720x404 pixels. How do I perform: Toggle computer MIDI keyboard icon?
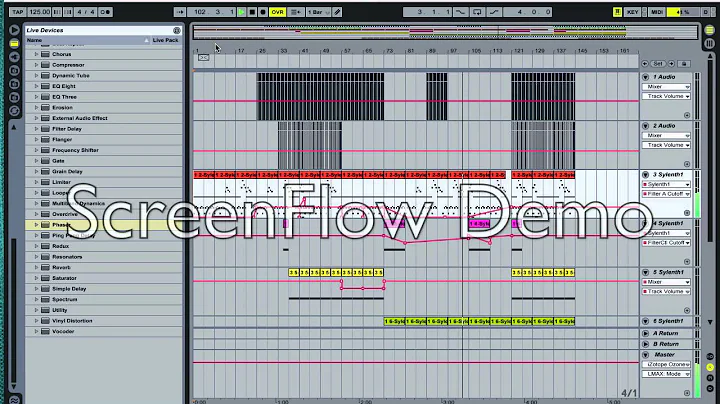[x=617, y=12]
